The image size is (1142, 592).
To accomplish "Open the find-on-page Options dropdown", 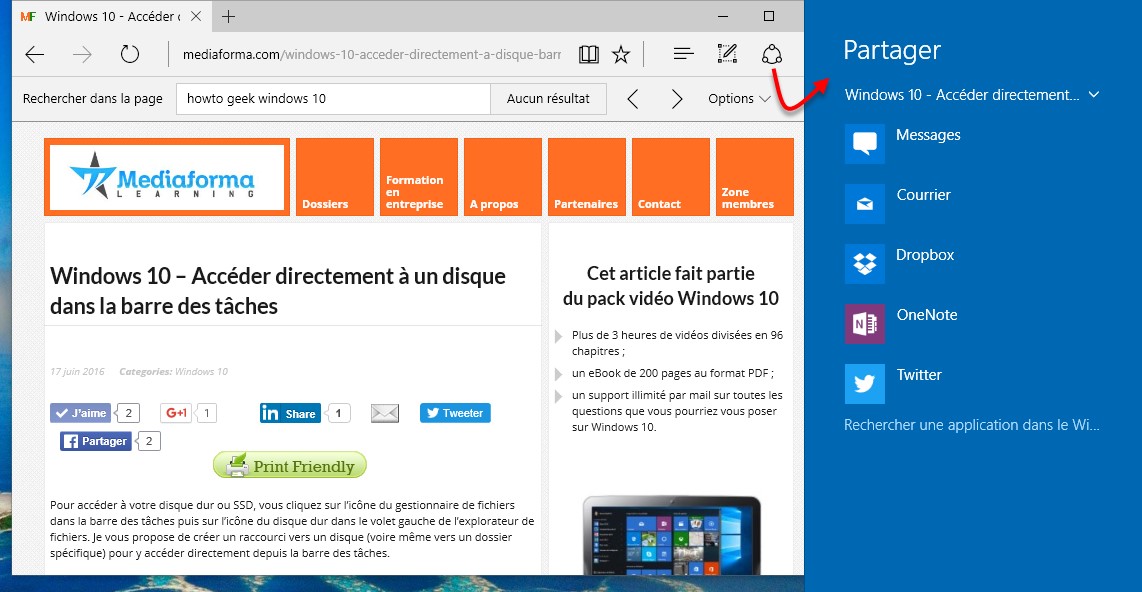I will coord(739,99).
